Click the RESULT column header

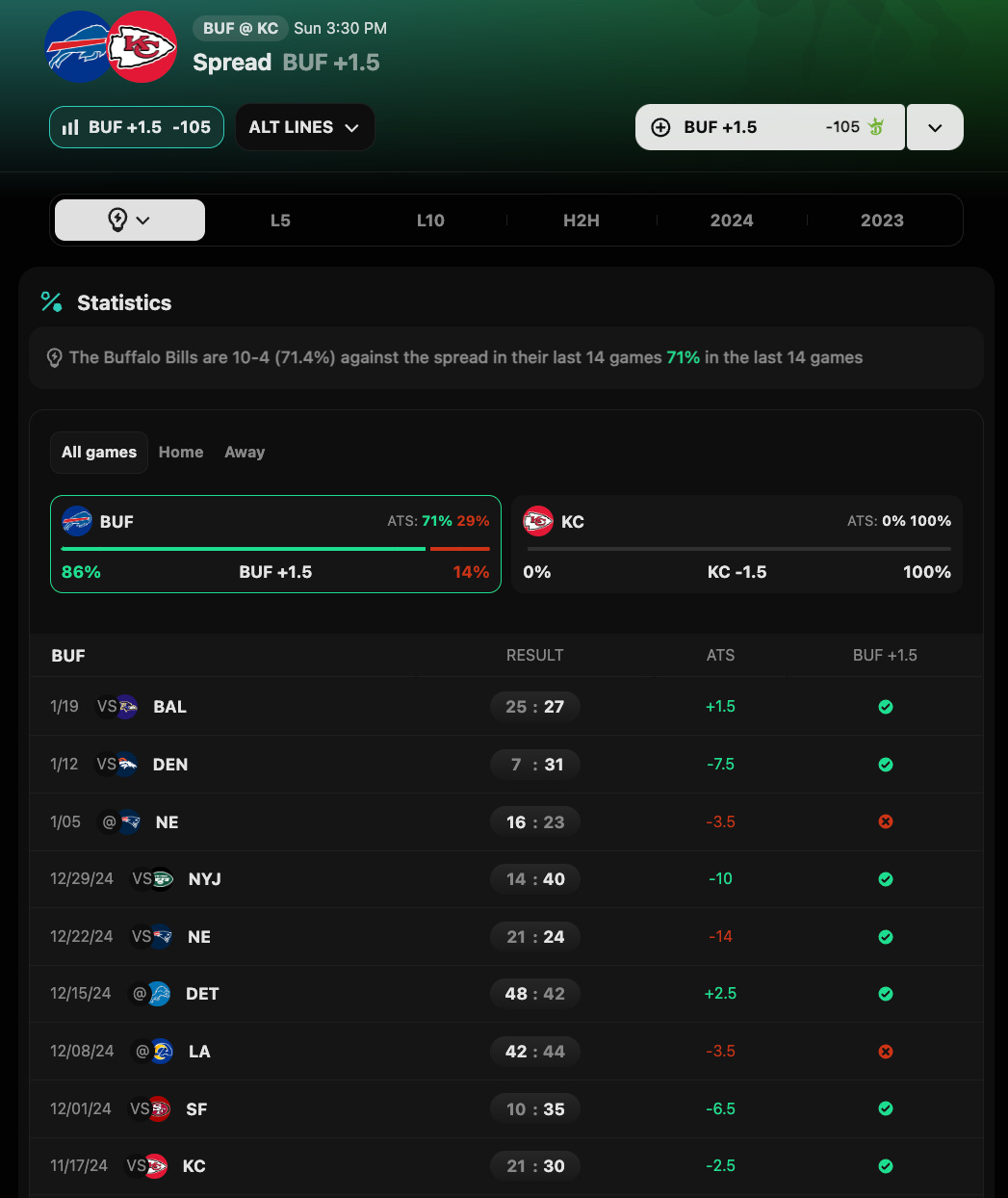(535, 656)
